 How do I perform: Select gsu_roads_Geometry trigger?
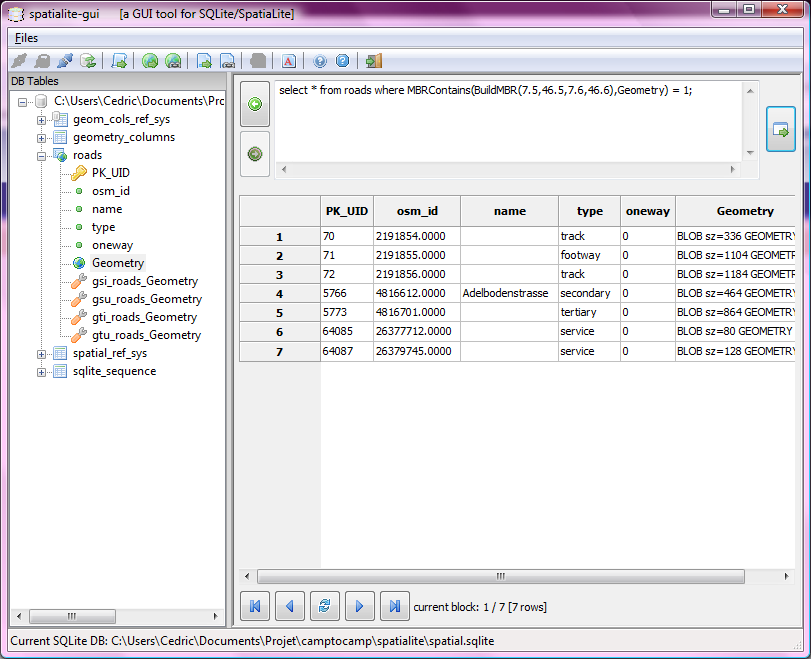pos(147,299)
